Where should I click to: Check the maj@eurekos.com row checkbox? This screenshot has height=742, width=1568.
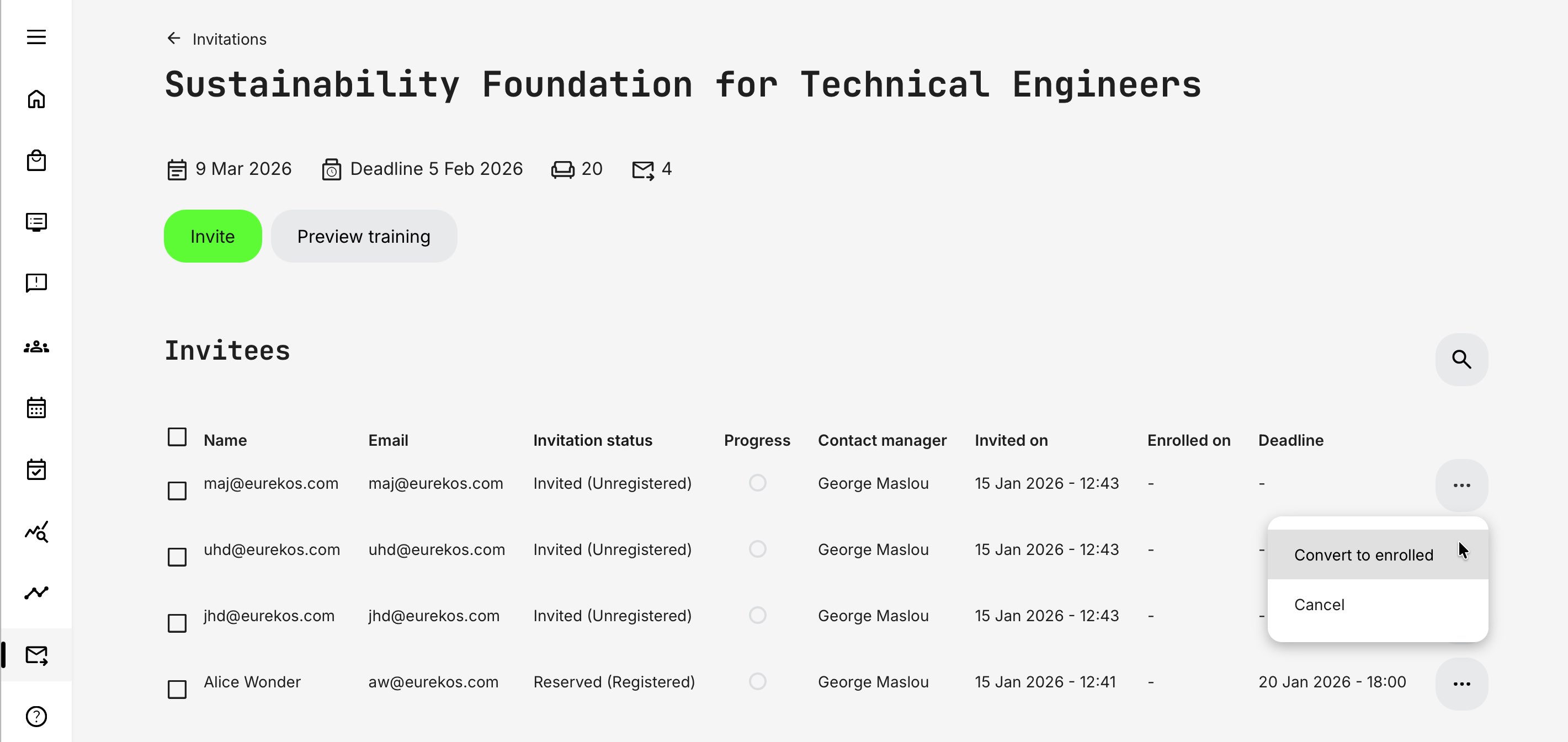177,491
